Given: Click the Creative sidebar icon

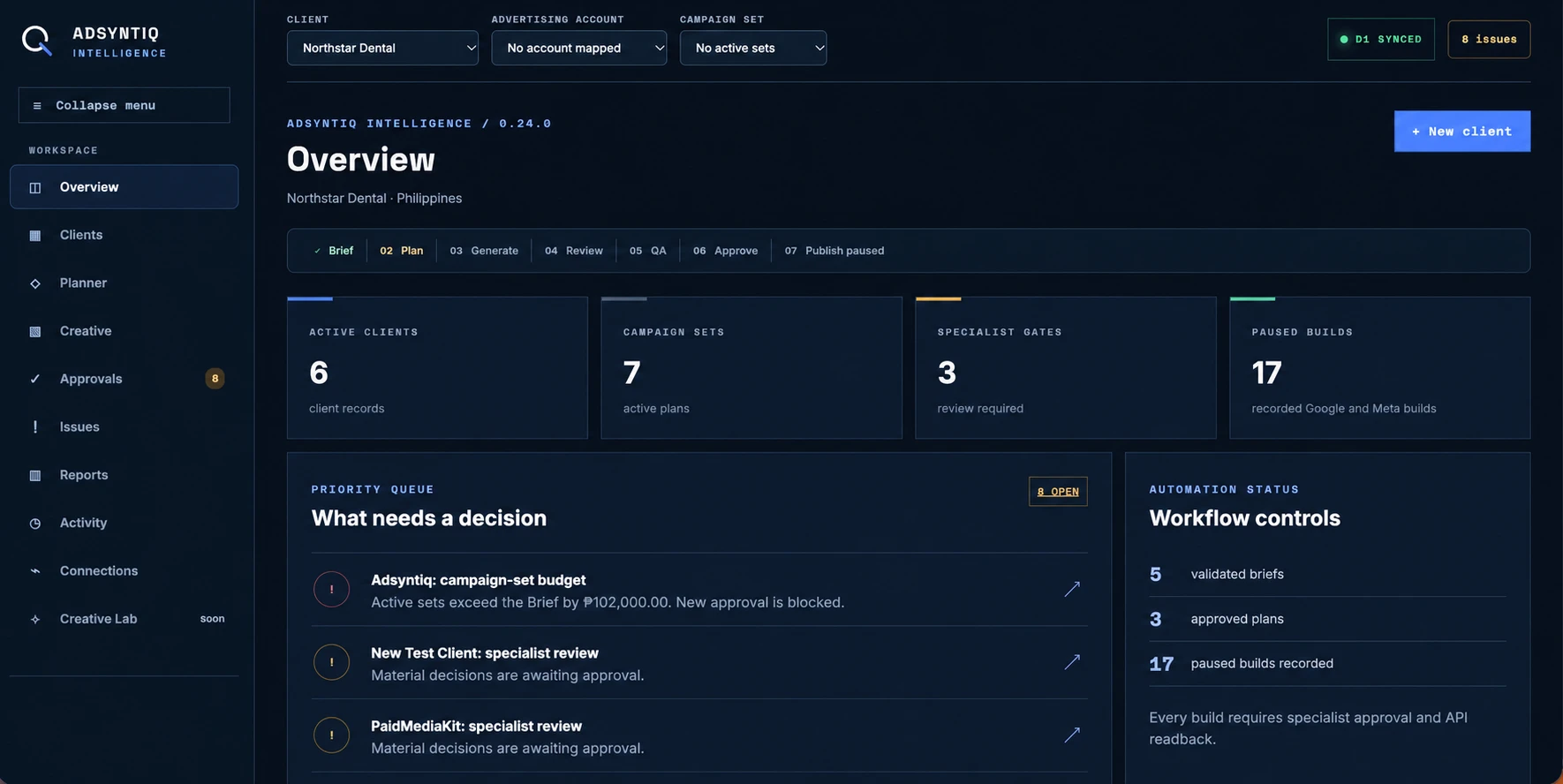Looking at the screenshot, I should (x=35, y=331).
